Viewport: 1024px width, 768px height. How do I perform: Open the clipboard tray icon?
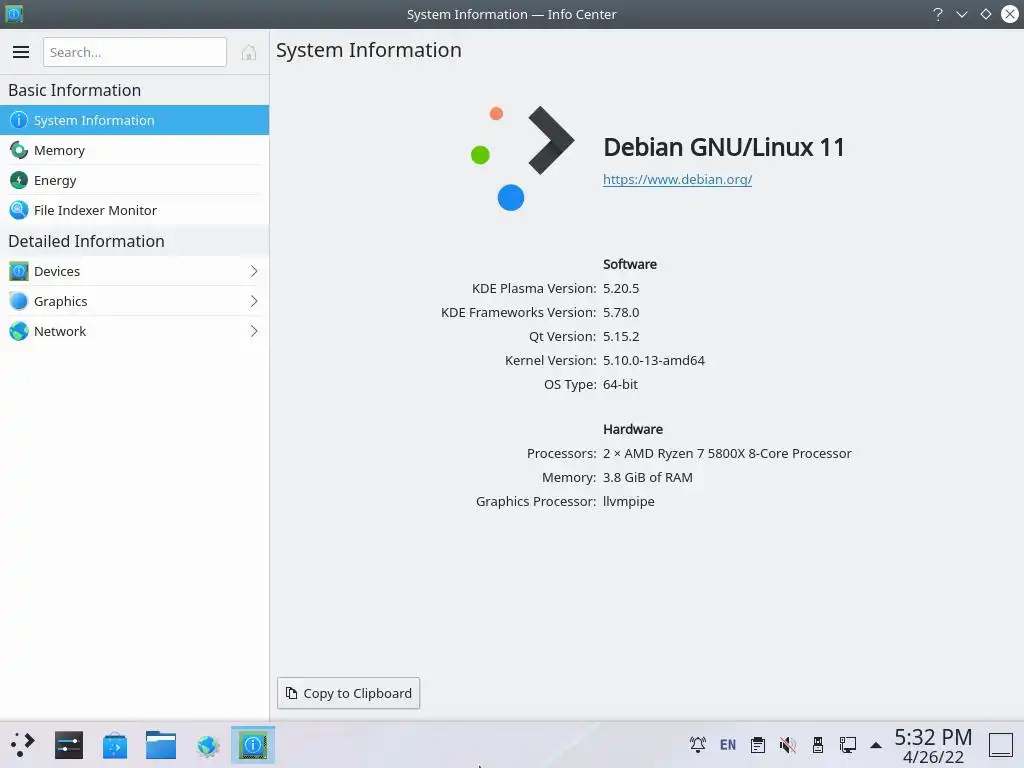[x=758, y=744]
